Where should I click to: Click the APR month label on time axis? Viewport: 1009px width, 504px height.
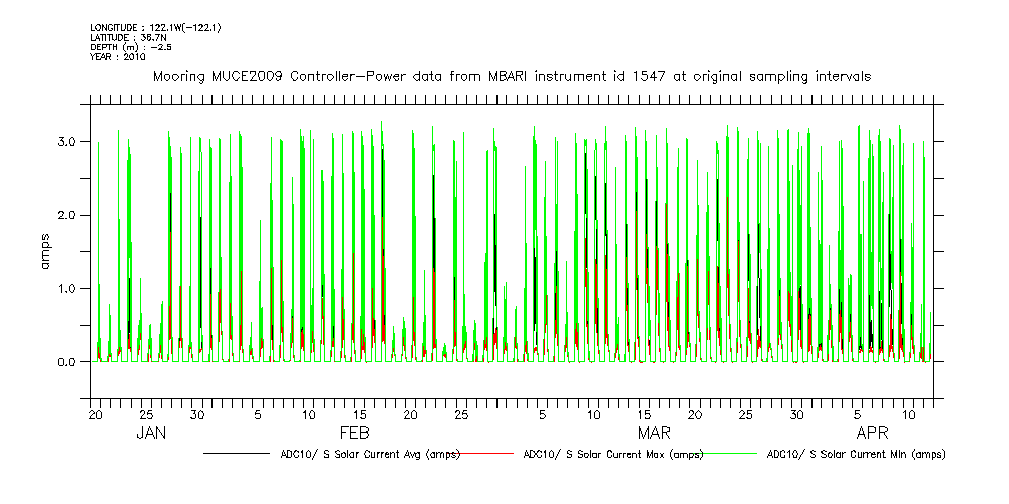coord(873,434)
